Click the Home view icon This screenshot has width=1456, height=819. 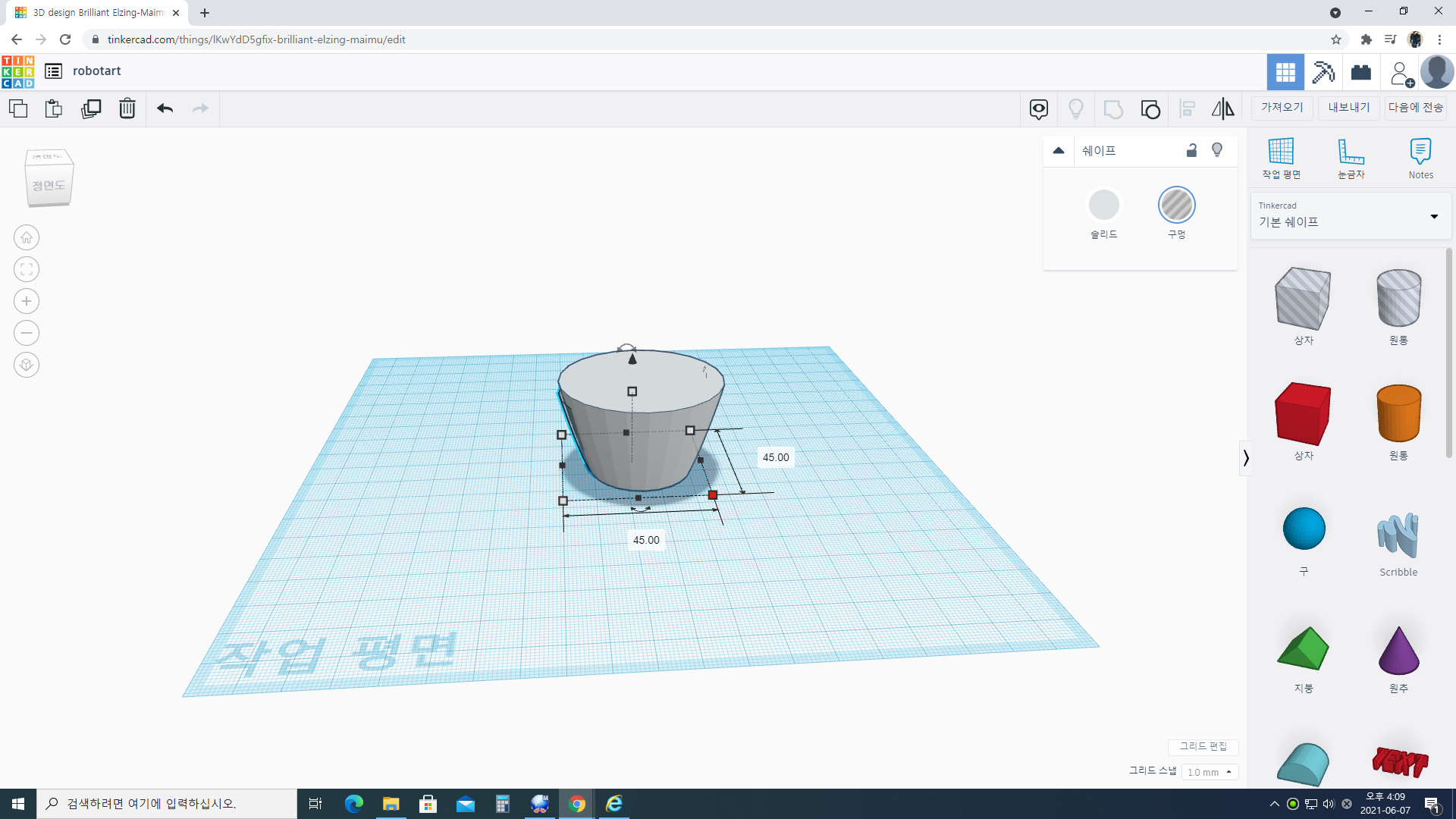coord(27,237)
